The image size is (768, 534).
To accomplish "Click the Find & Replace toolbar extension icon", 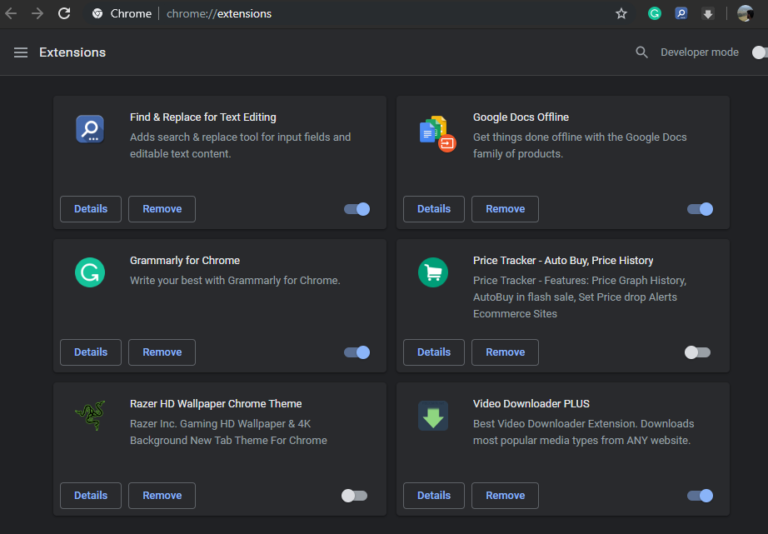I will point(681,14).
